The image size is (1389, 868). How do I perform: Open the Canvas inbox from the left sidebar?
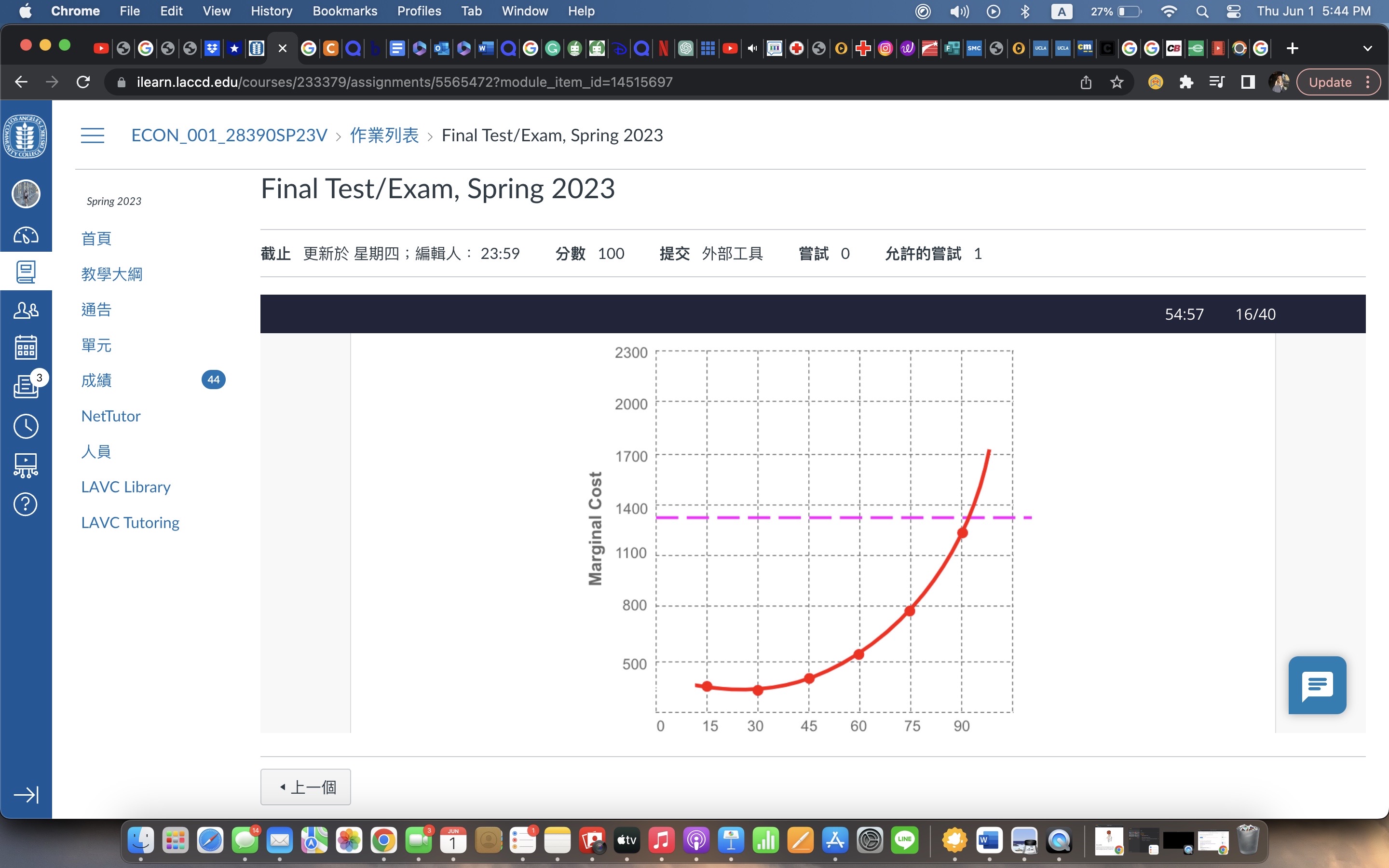point(25,386)
